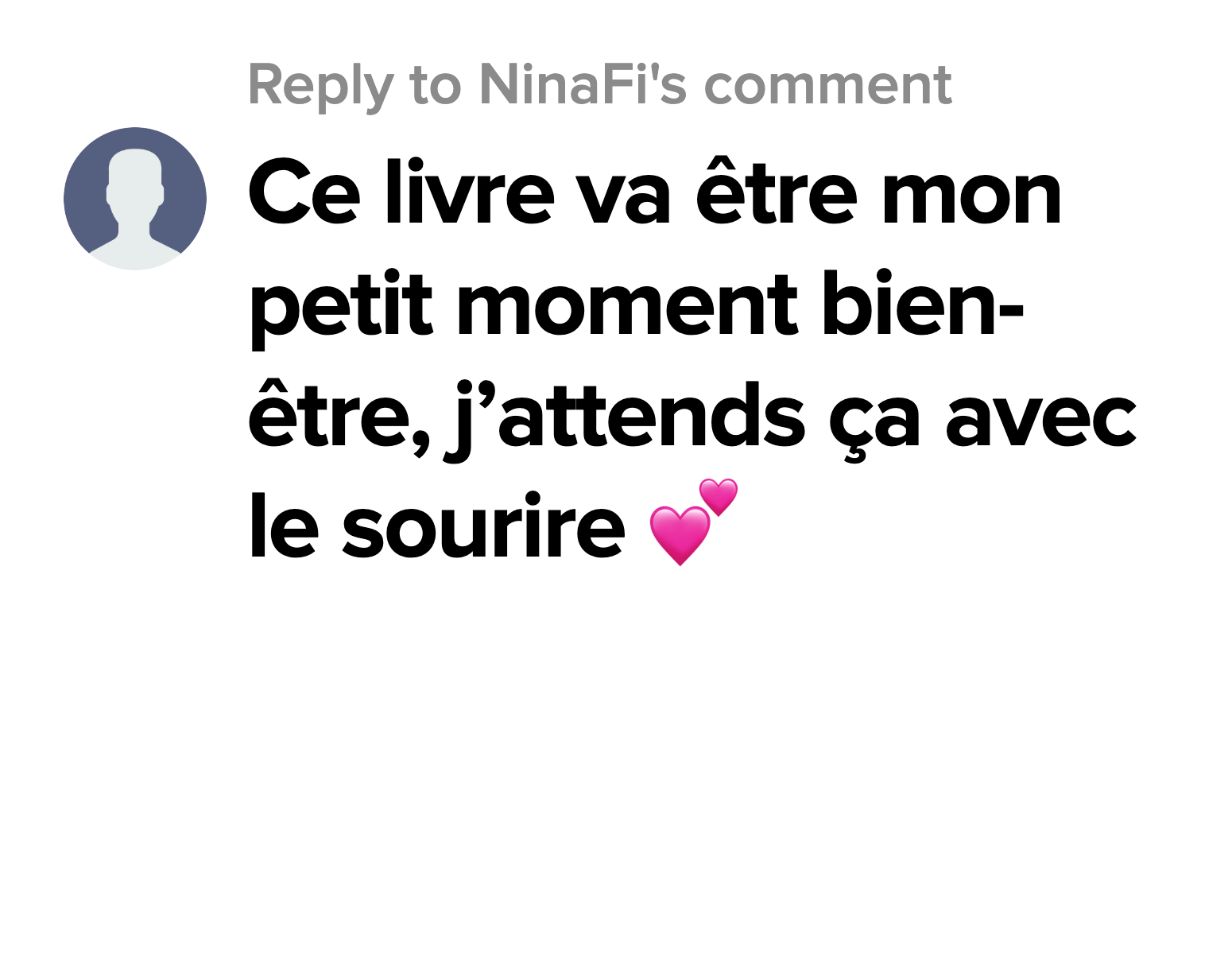Image resolution: width=1232 pixels, height=970 pixels.
Task: Select the gray "Reply to" label text
Action: tap(354, 85)
